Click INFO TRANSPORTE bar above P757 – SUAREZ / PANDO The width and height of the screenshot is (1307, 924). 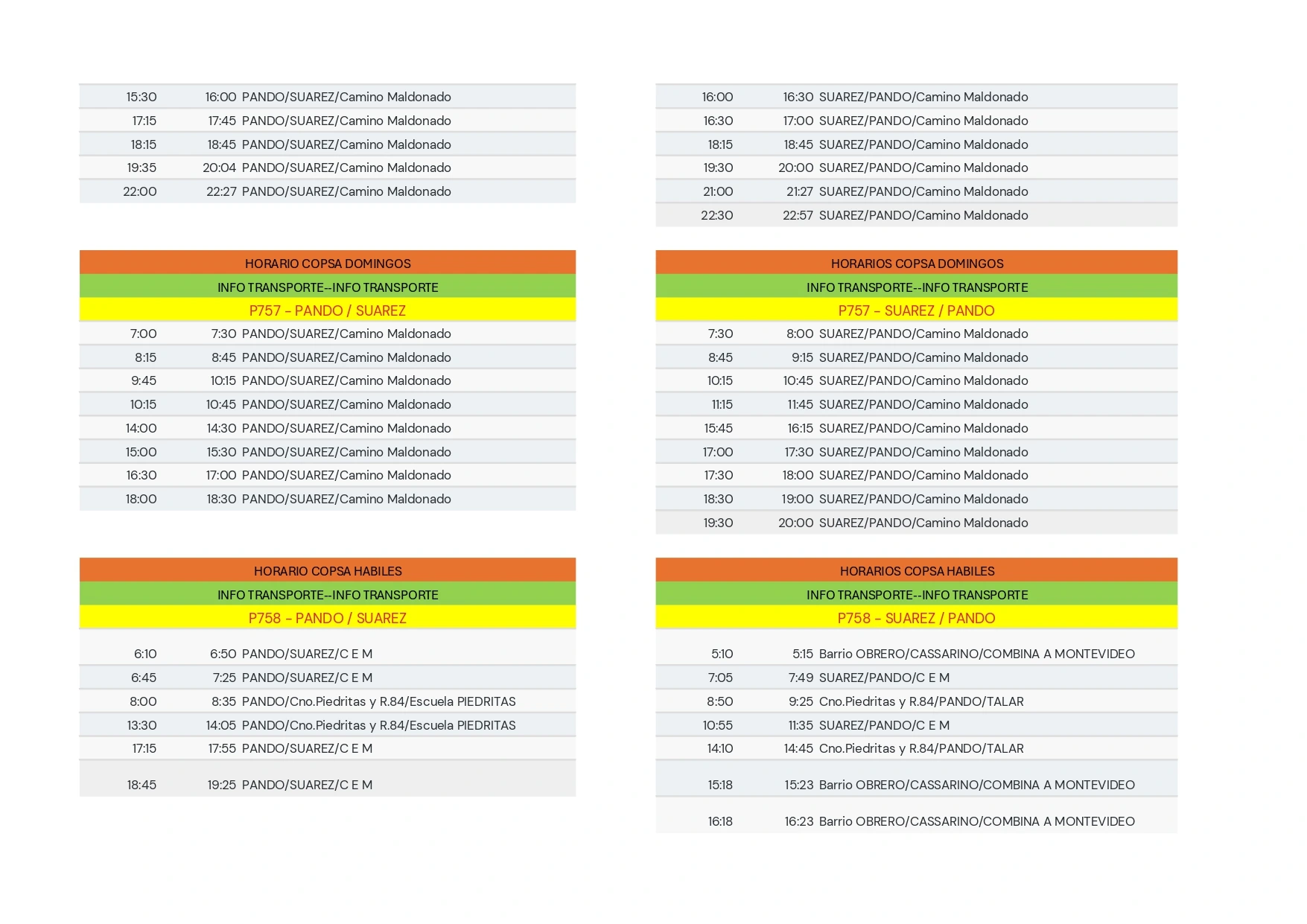[917, 287]
